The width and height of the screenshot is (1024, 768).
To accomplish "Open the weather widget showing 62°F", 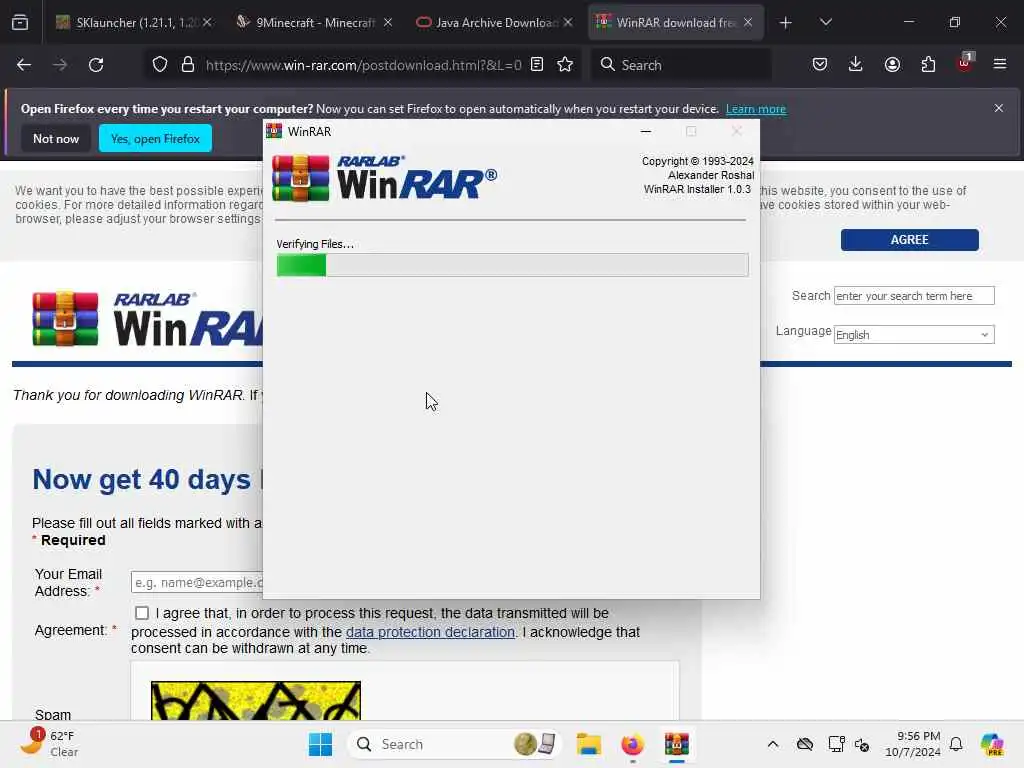I will point(49,743).
